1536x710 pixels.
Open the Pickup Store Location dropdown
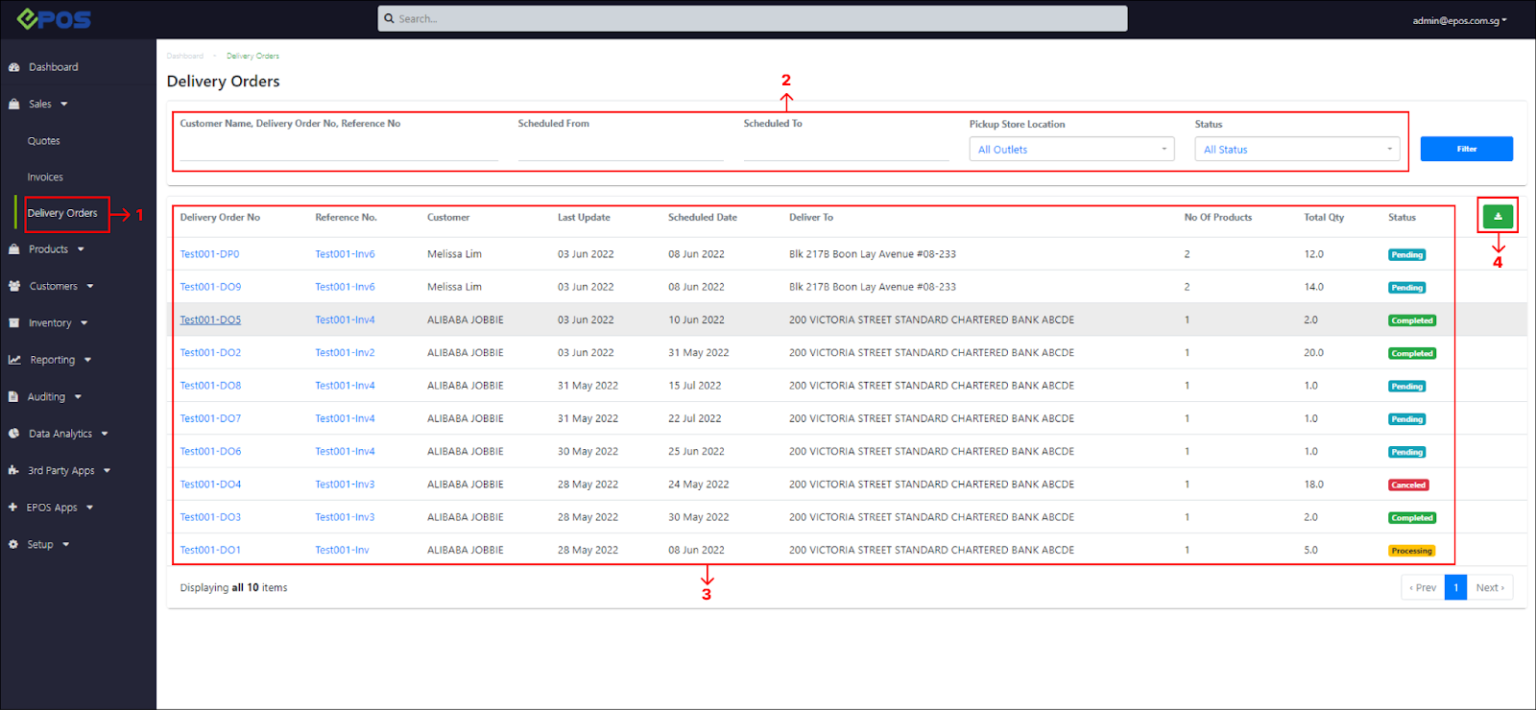tap(1070, 148)
